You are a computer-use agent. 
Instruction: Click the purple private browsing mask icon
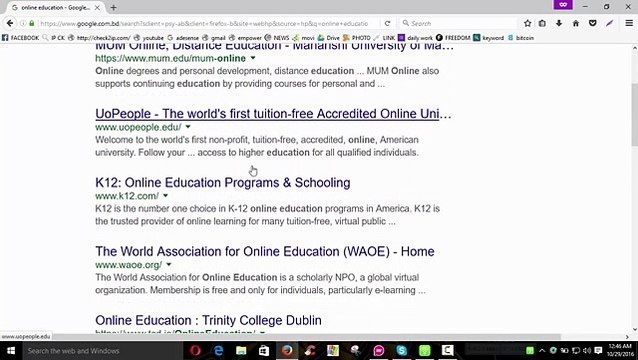563,4
